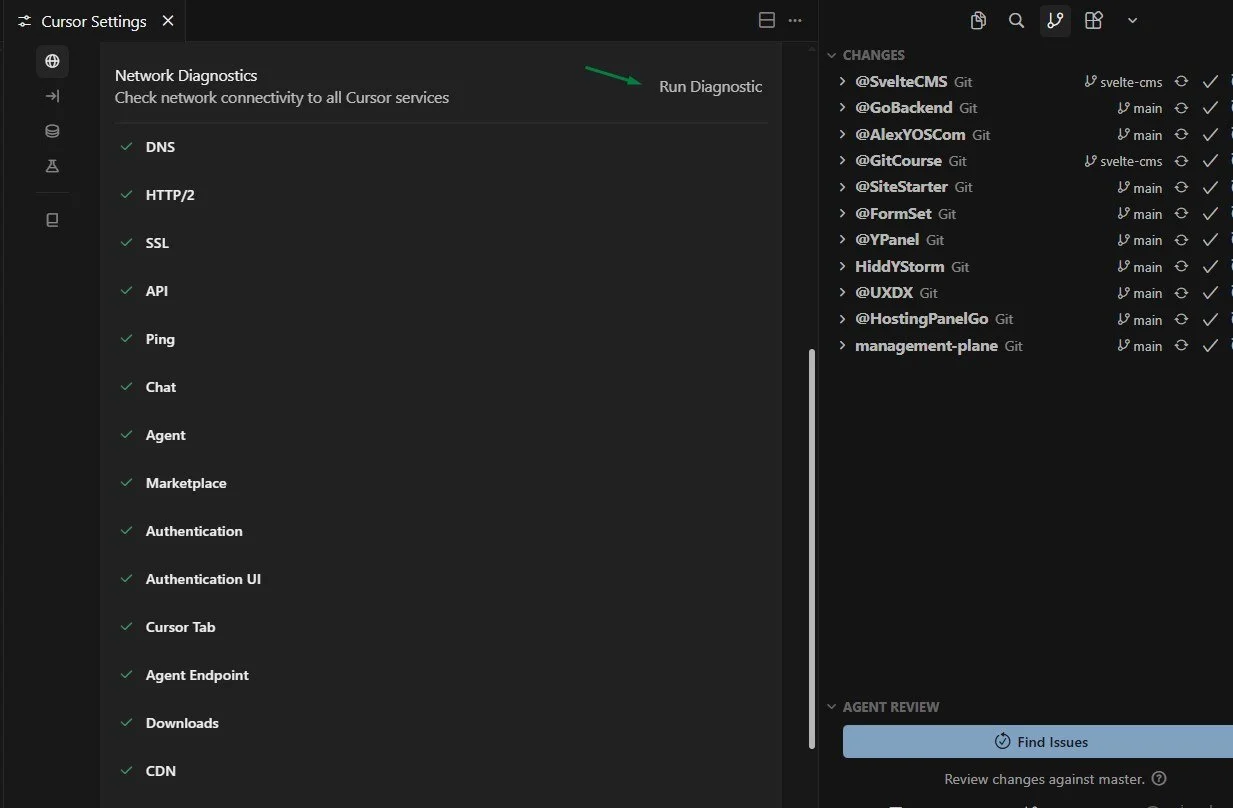Sync changes for @SiteStarter repository
1233x808 pixels.
(1182, 188)
